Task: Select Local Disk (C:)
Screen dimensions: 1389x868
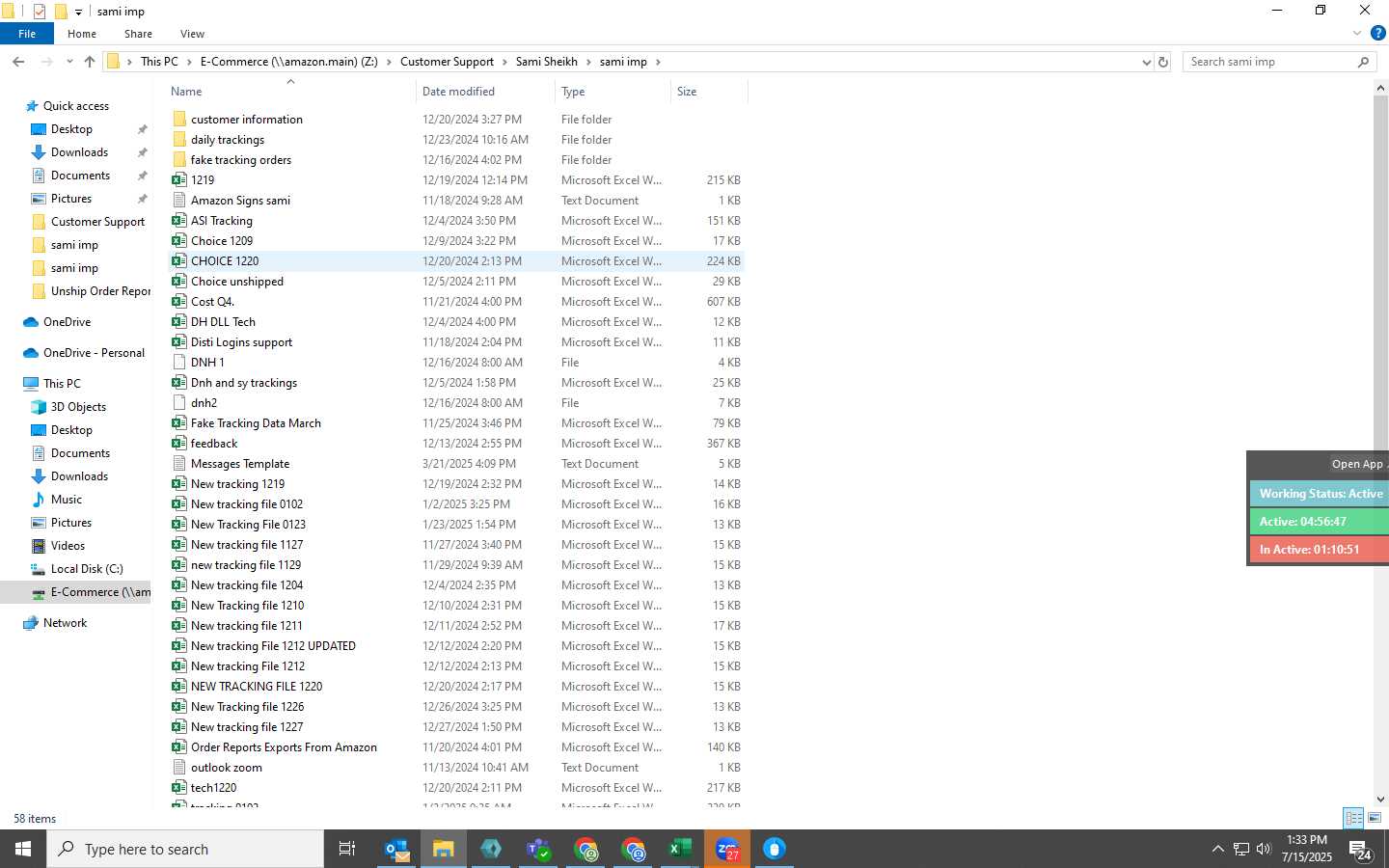Action: (87, 569)
